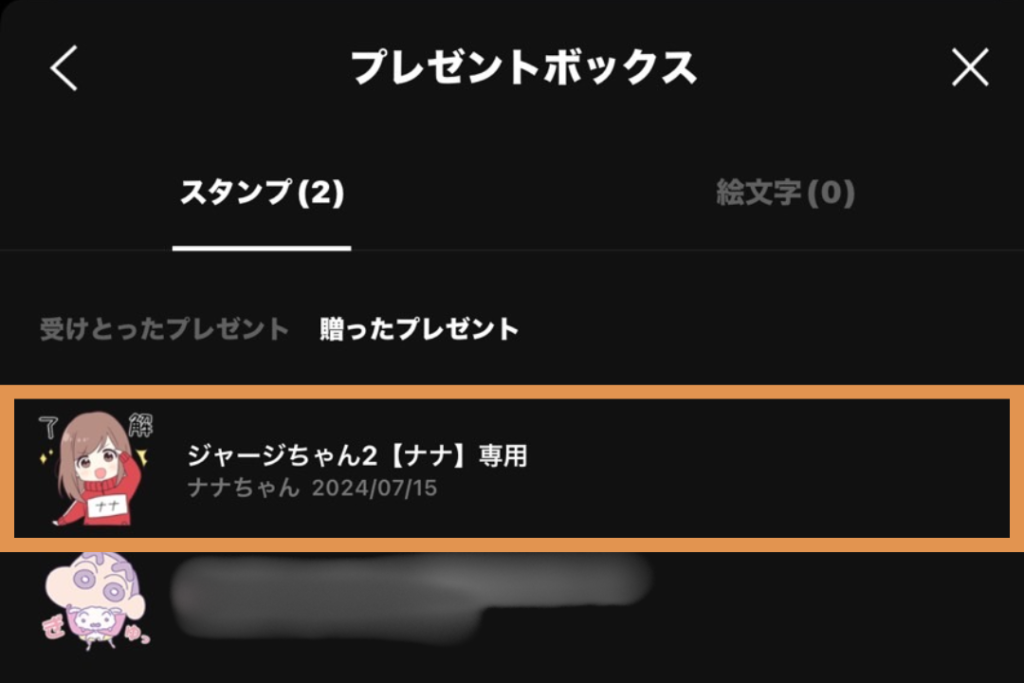This screenshot has height=683, width=1024.
Task: Click the recipient name ナナちゃん
Action: click(x=243, y=488)
